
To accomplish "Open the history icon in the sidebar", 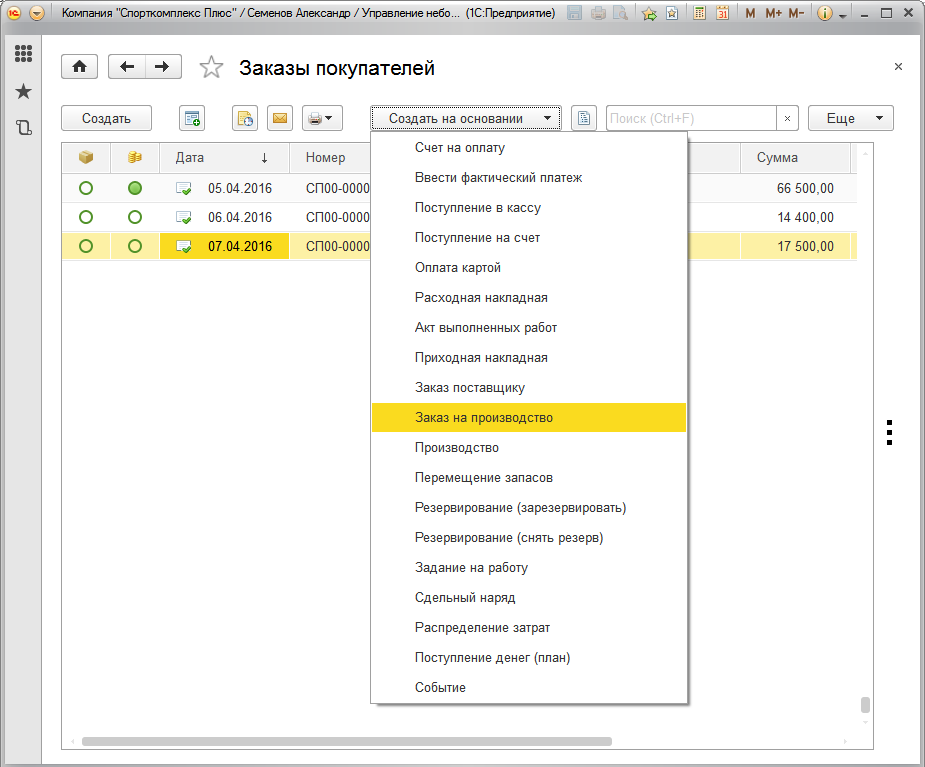I will (23, 127).
